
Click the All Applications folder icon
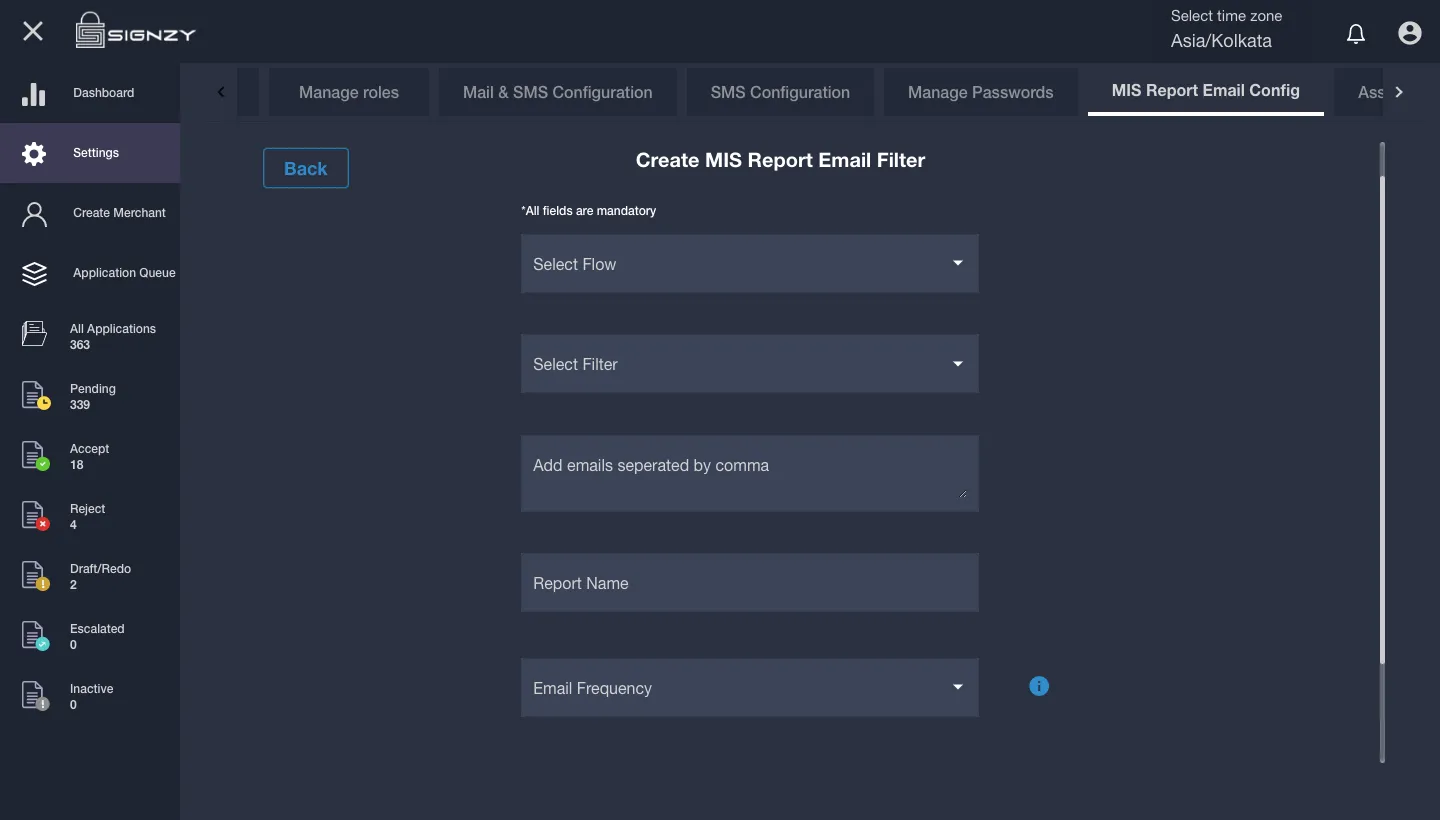coord(34,334)
